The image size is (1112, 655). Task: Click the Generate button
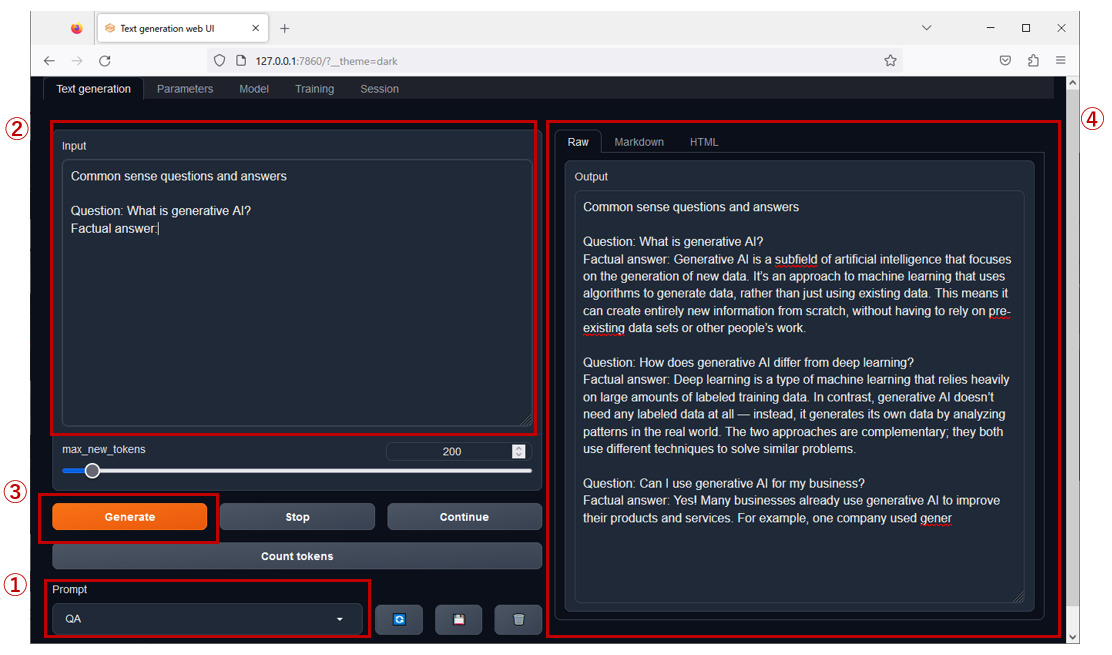pos(129,516)
